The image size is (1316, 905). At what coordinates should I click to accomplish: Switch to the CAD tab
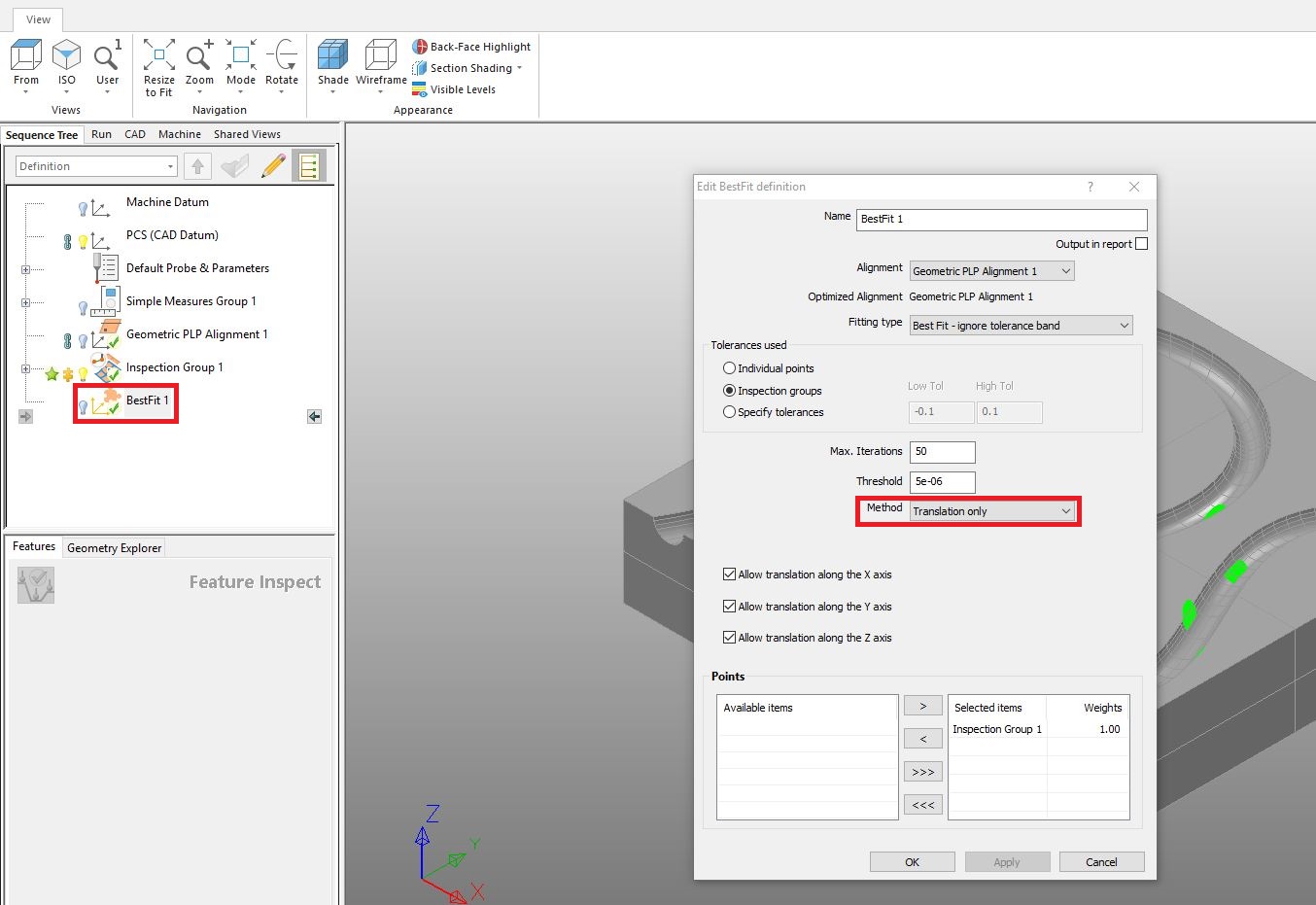[x=135, y=134]
